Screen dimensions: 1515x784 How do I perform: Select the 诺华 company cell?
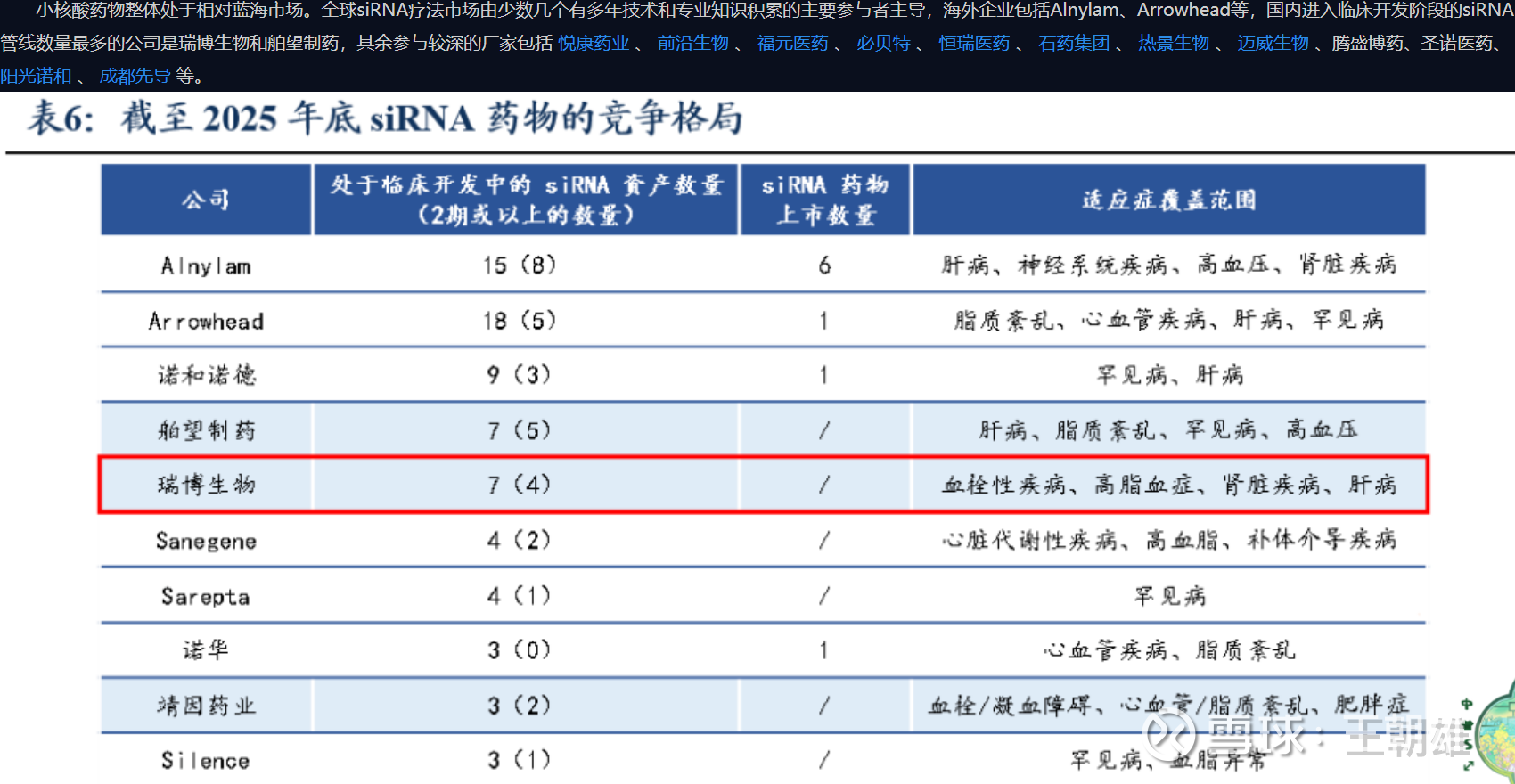click(x=206, y=650)
